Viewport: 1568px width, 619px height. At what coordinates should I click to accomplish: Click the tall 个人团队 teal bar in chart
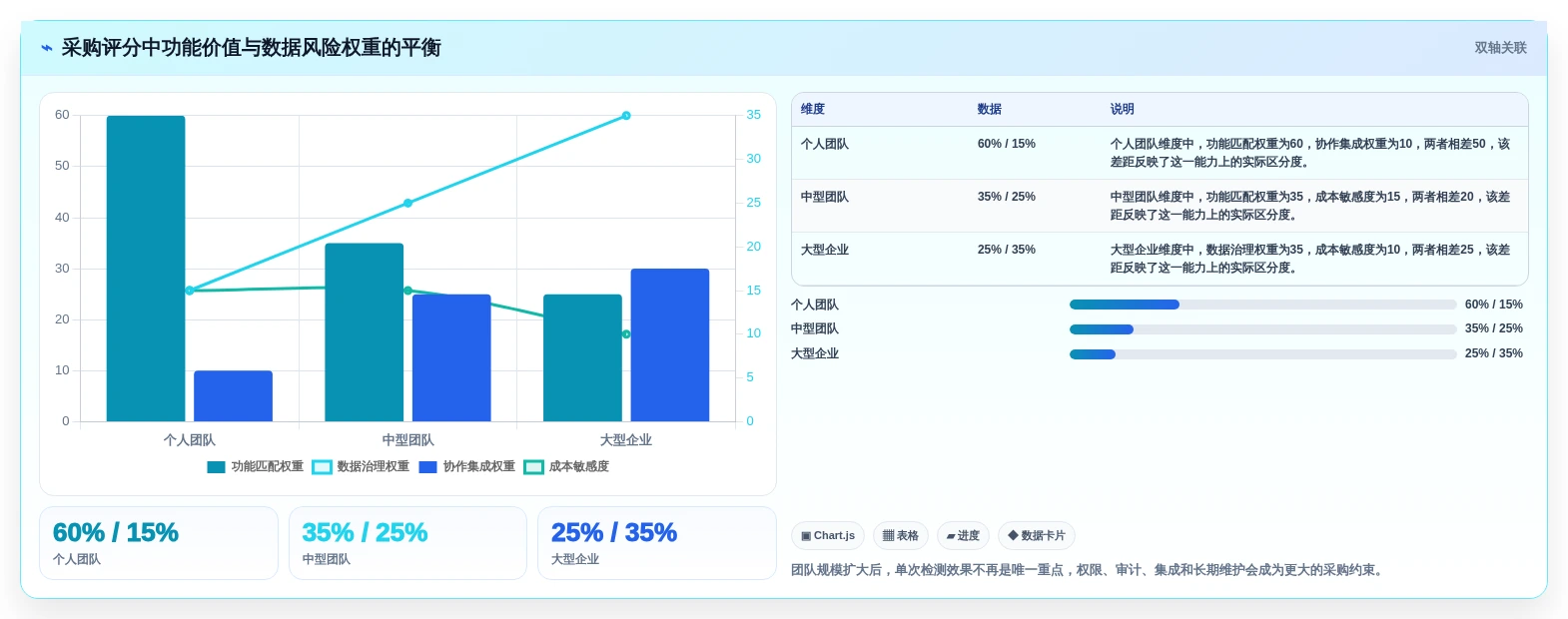point(146,269)
